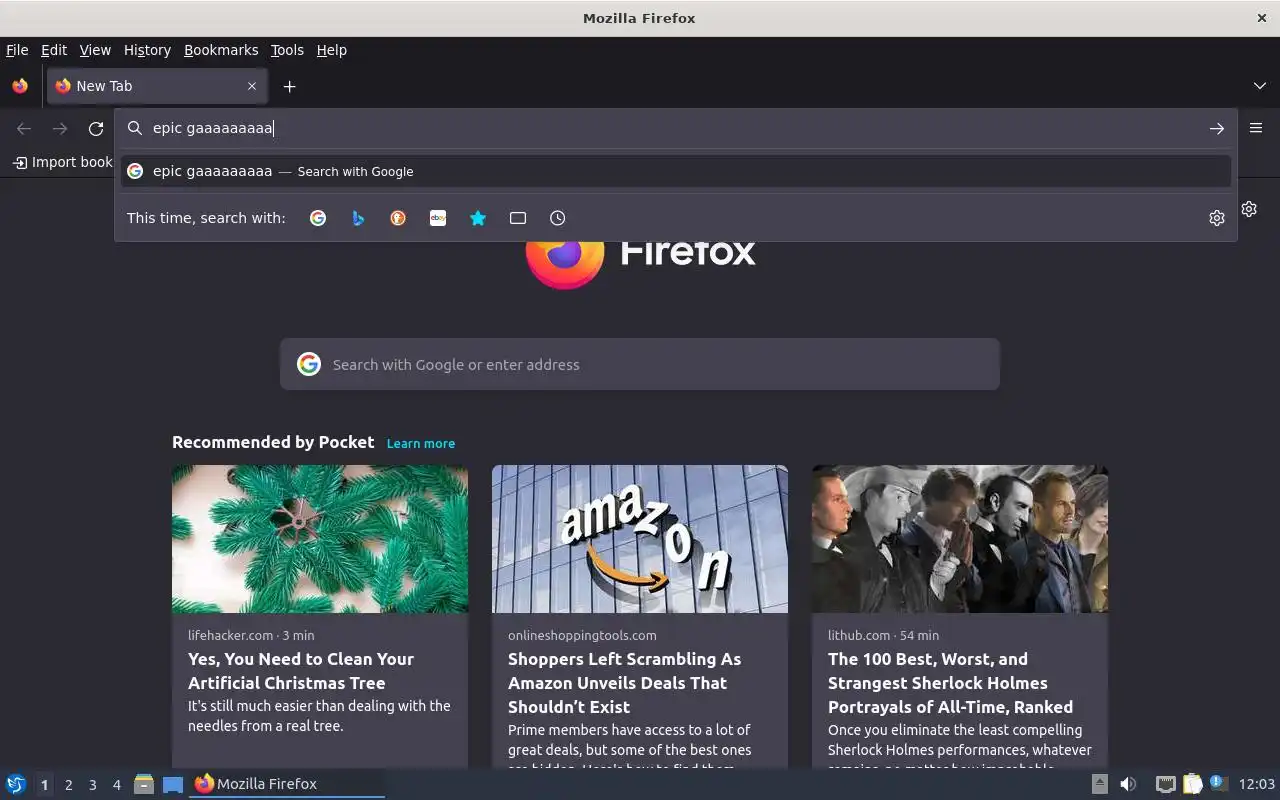Open the Christmas tree article thumbnail
Screen dimensions: 1280x800
pos(320,539)
